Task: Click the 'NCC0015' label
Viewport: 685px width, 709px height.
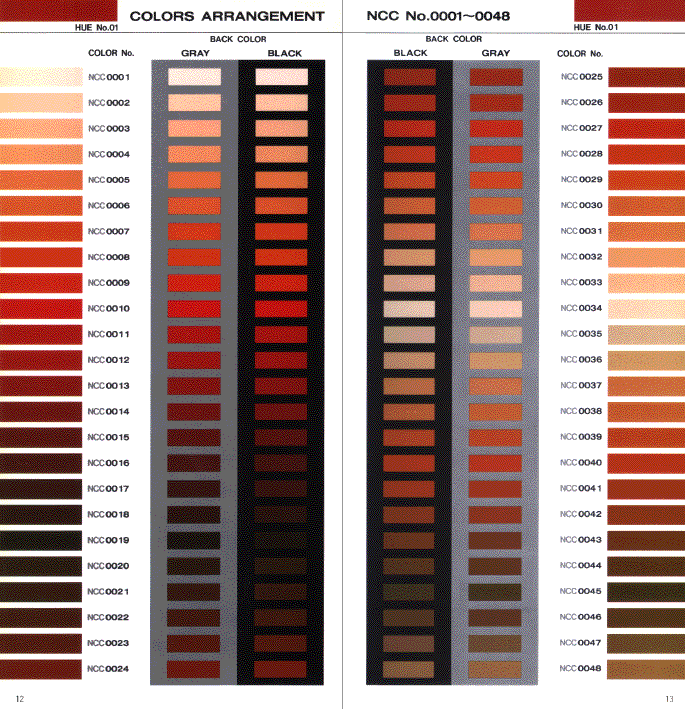Action: coord(109,438)
